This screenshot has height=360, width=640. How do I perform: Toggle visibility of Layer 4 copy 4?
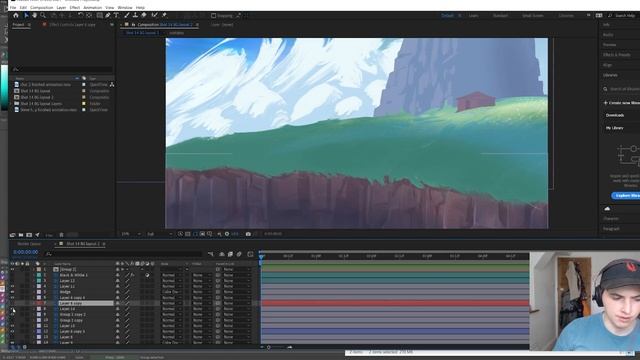[x=12, y=298]
